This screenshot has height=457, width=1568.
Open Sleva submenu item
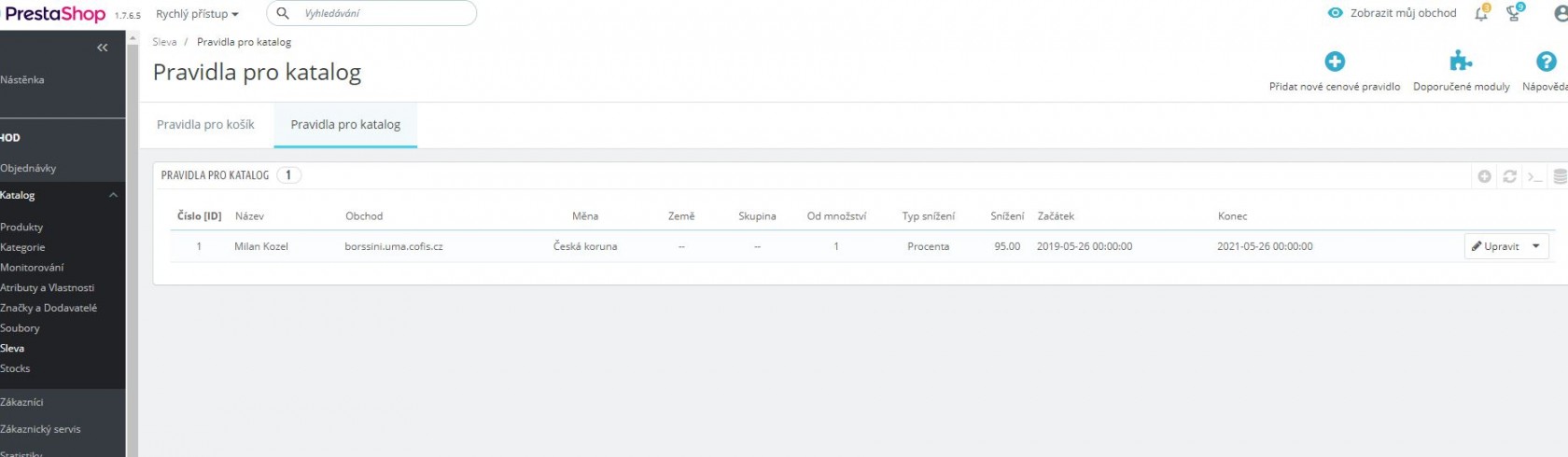(x=12, y=349)
